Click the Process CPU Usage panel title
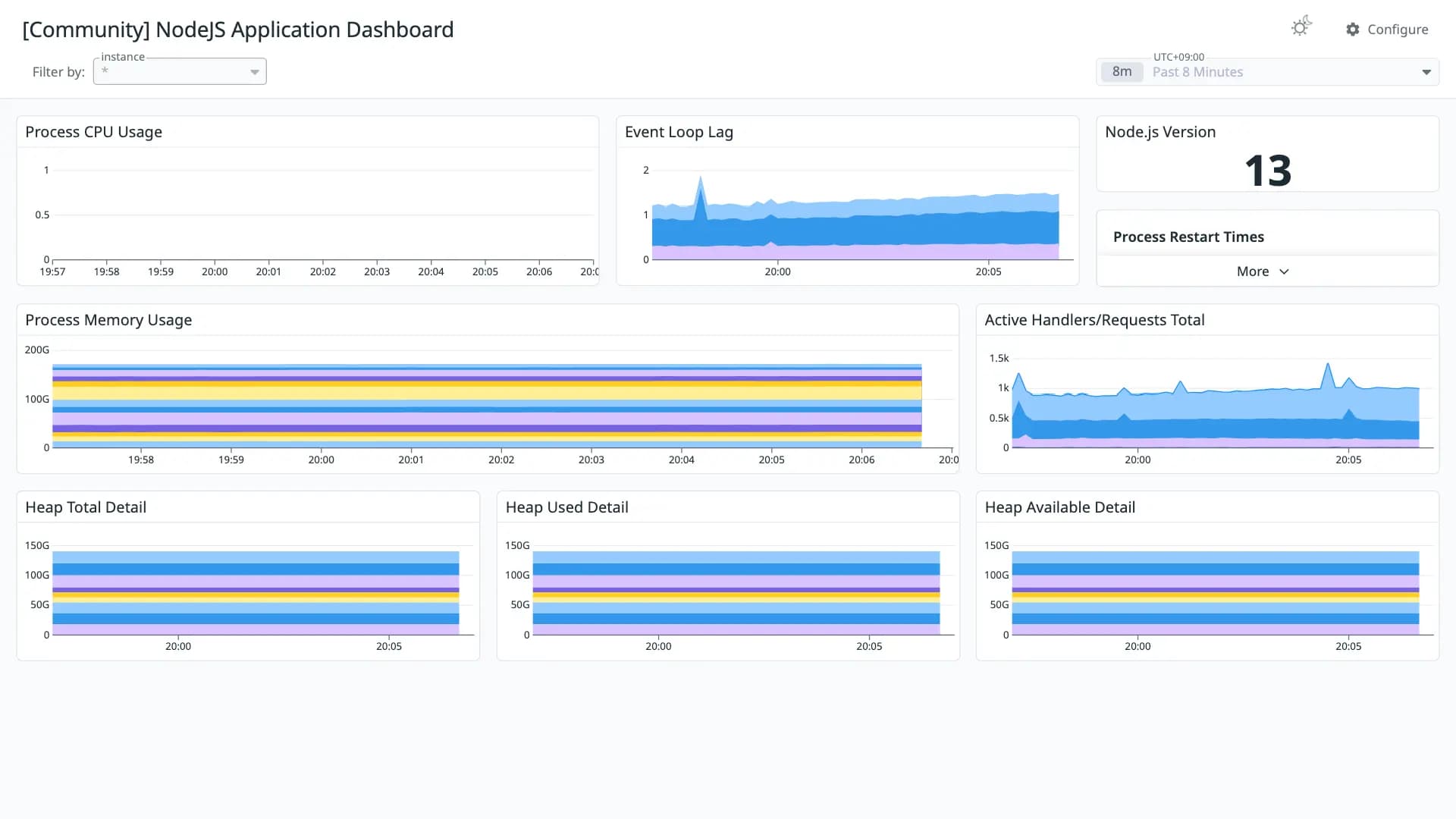1456x819 pixels. (x=93, y=132)
